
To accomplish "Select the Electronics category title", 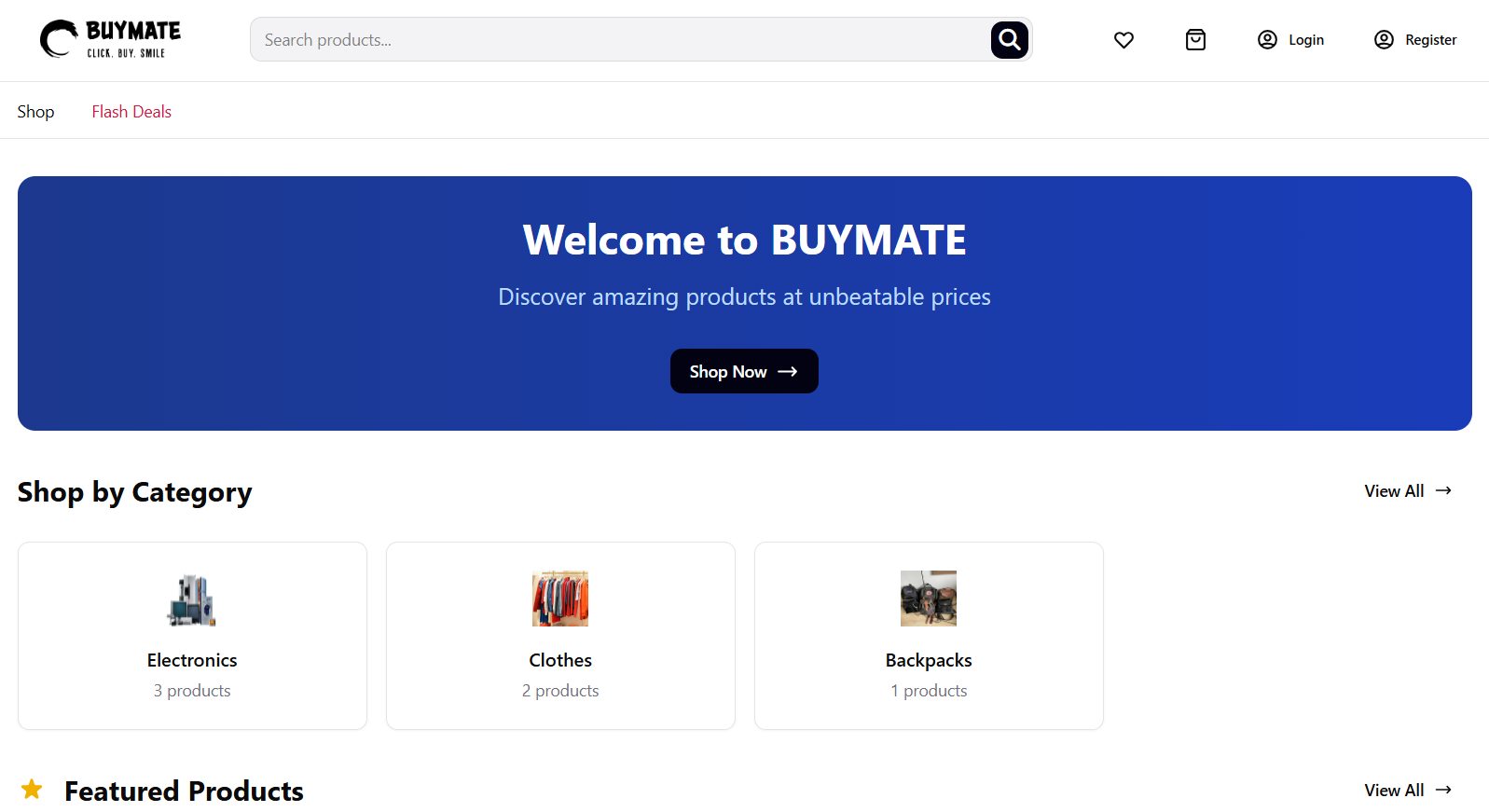I will click(192, 660).
